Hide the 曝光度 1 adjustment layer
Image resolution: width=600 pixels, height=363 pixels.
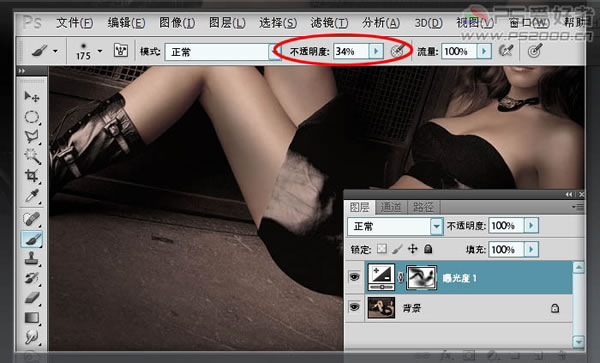tap(354, 277)
